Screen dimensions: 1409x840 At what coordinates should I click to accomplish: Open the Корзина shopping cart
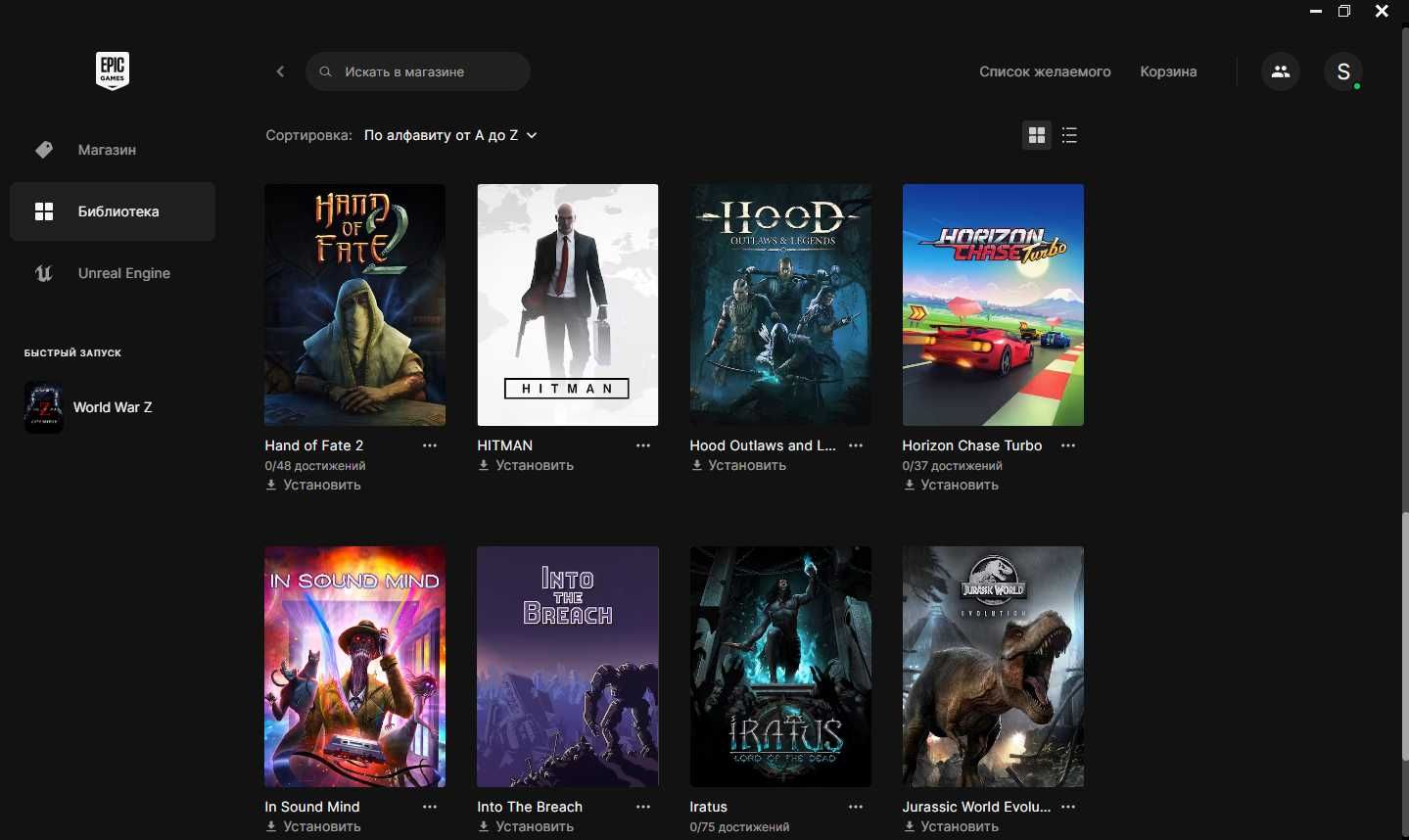[x=1168, y=71]
